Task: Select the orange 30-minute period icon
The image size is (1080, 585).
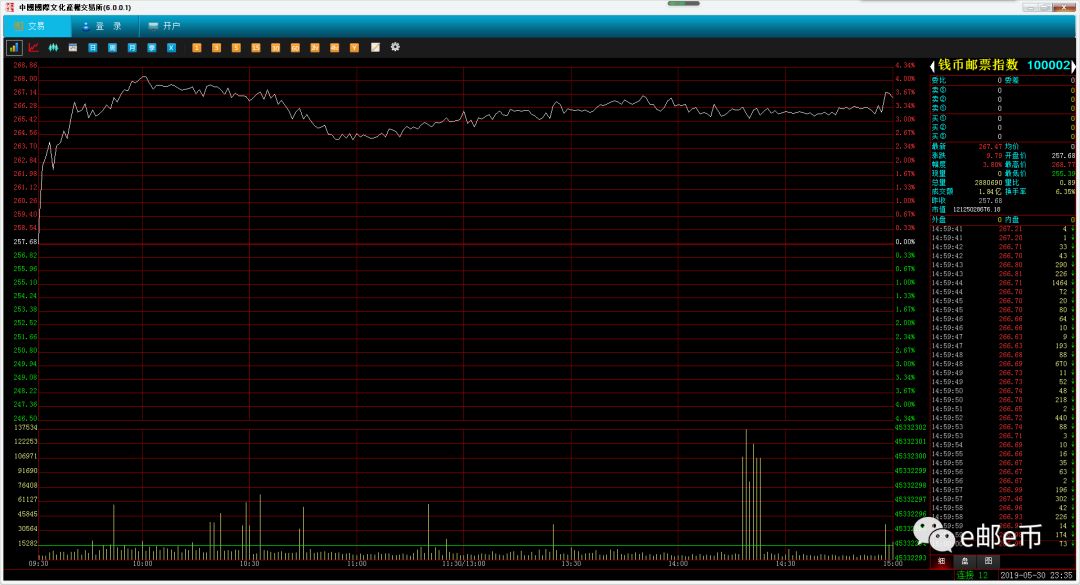Action: (276, 48)
